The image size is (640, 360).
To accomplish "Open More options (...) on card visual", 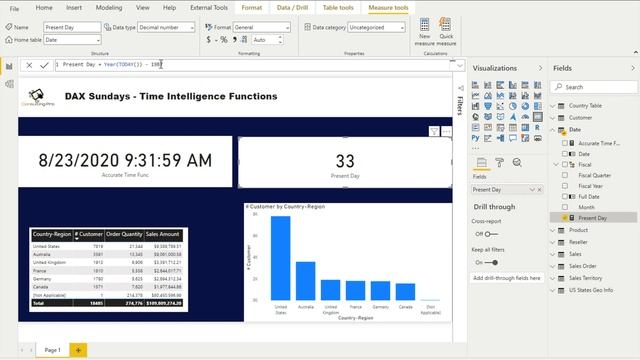I will [447, 131].
